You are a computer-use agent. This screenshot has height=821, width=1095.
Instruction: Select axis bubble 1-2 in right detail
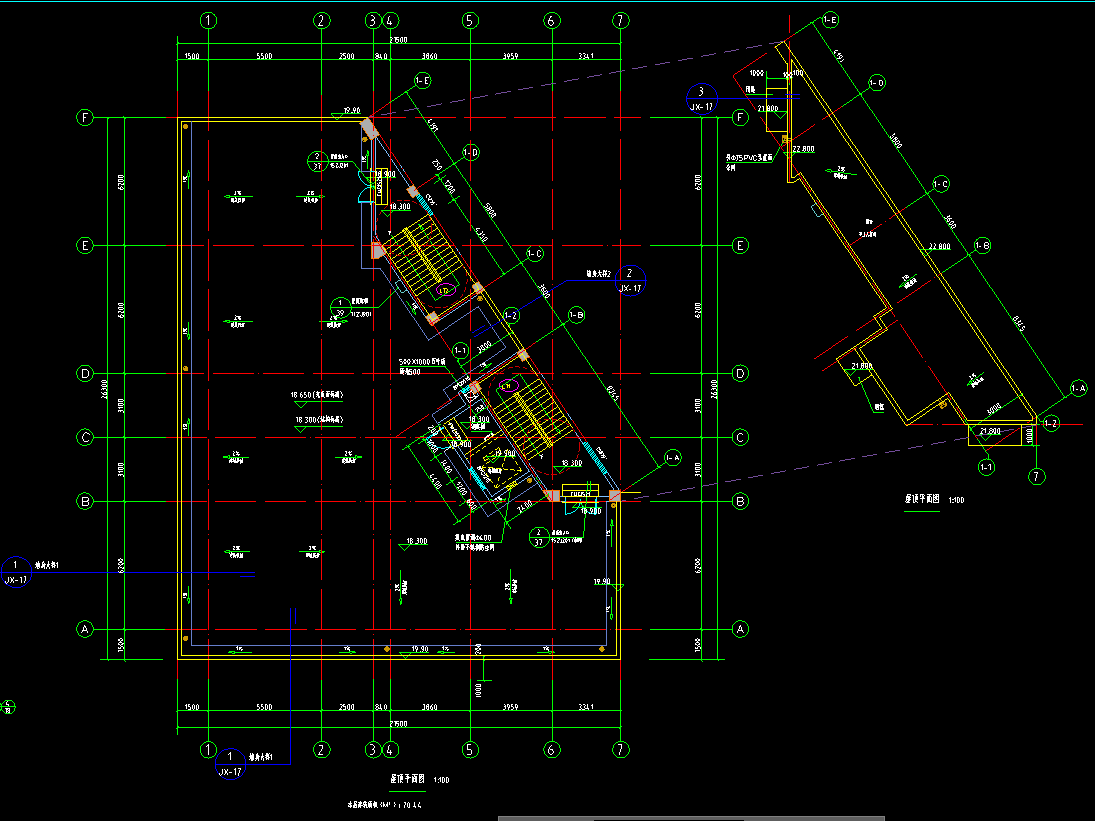1050,424
